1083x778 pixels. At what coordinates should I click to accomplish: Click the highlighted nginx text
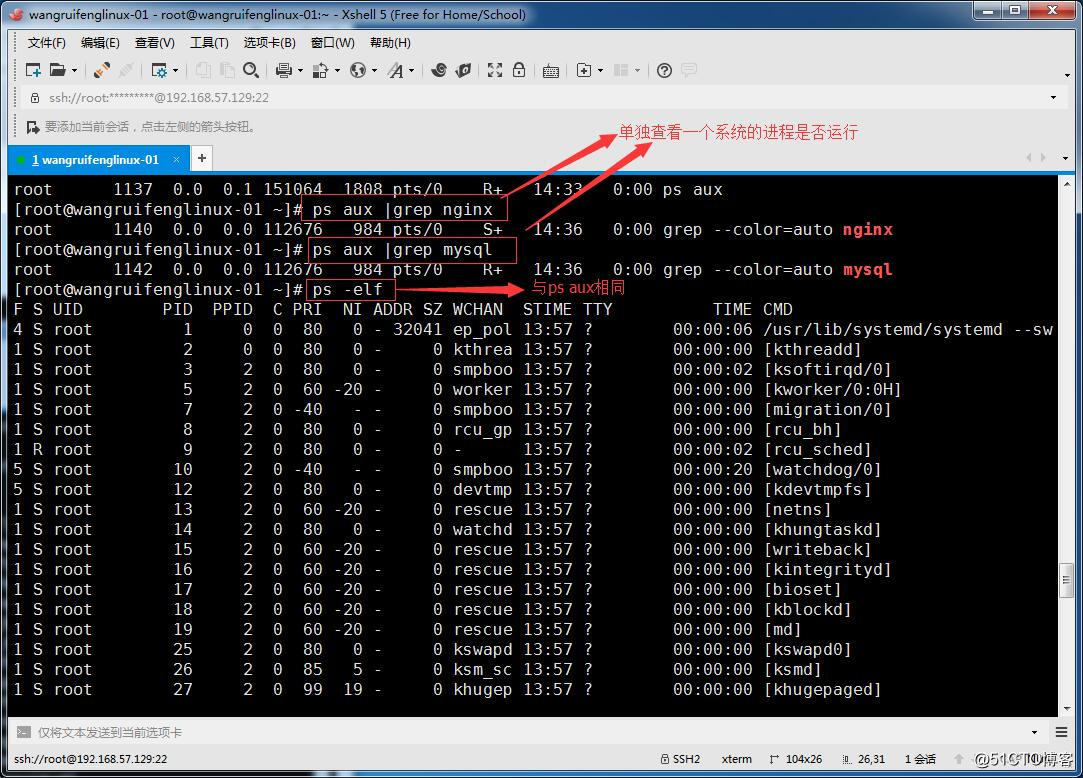pos(868,229)
